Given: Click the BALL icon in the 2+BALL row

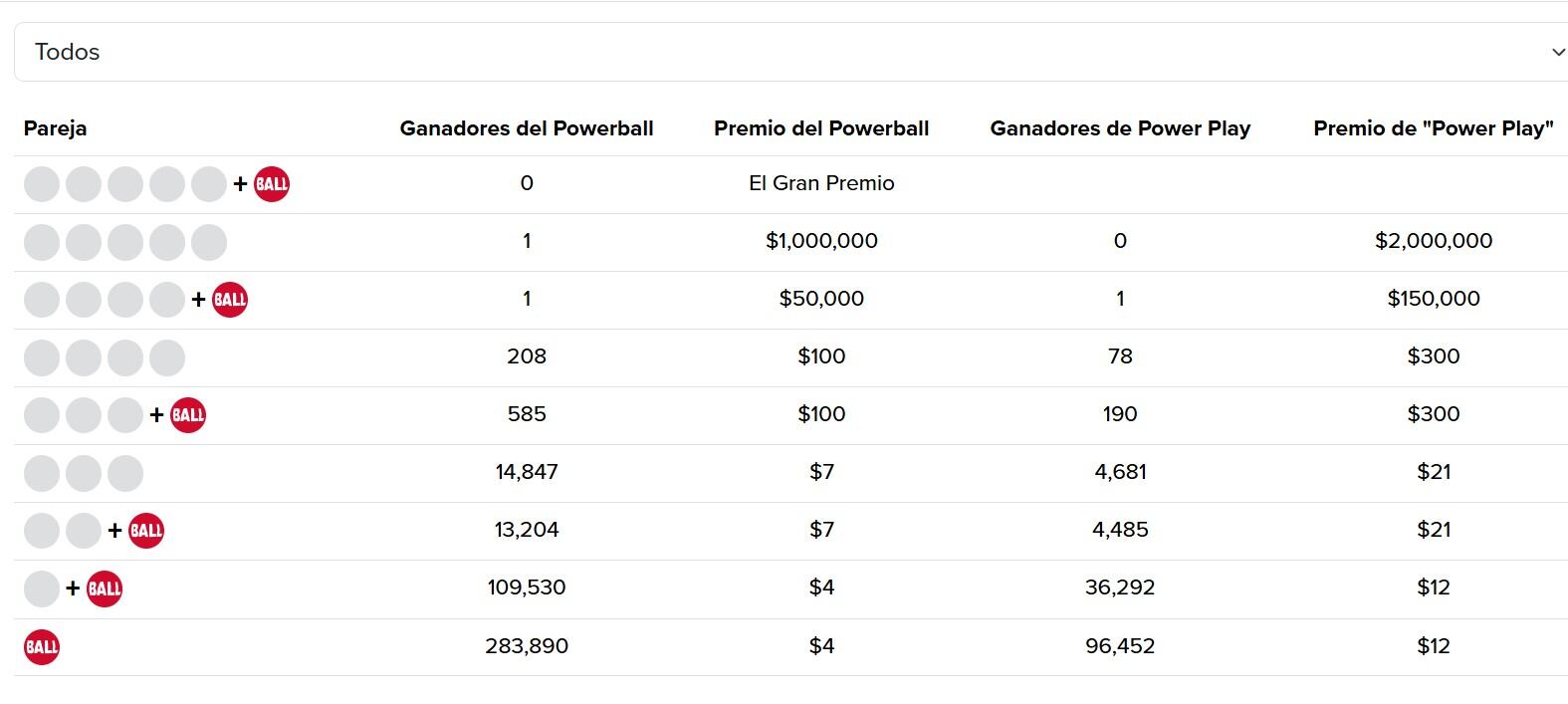Looking at the screenshot, I should [145, 531].
